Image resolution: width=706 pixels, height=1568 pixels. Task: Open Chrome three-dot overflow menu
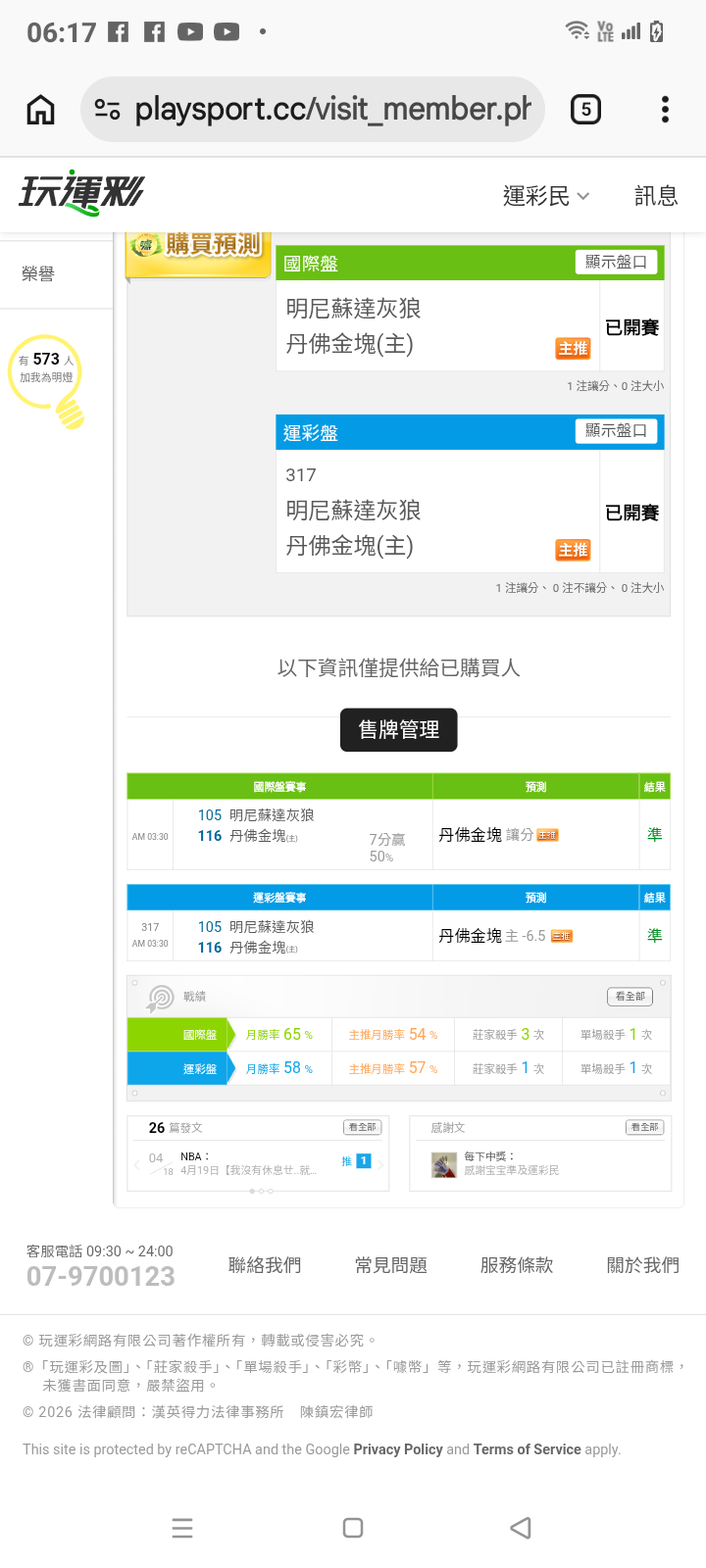click(x=665, y=110)
